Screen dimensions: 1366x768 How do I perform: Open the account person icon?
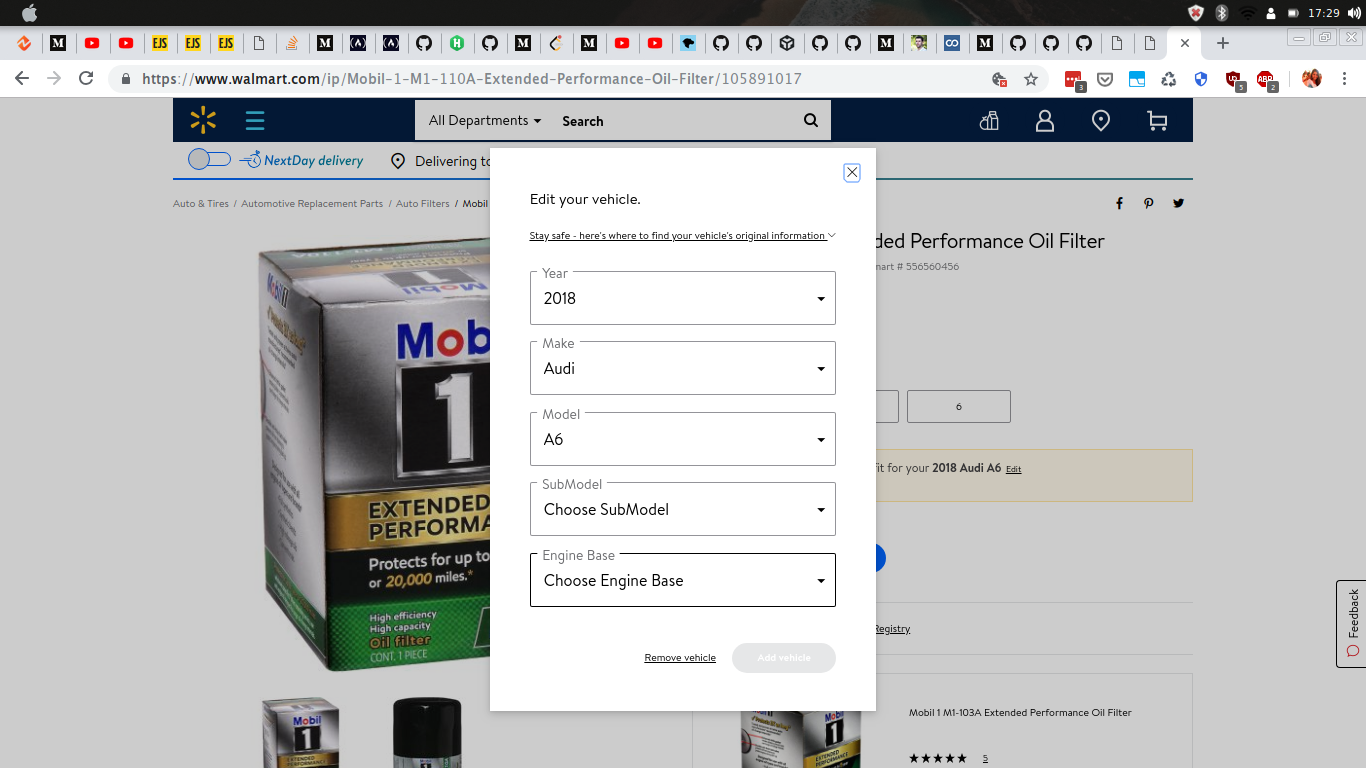[x=1045, y=120]
